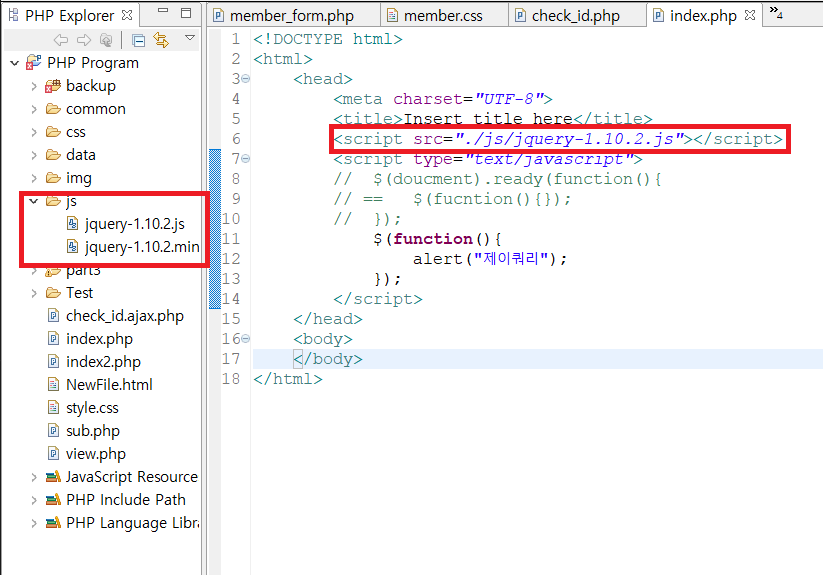Expand the css folder

tap(34, 132)
